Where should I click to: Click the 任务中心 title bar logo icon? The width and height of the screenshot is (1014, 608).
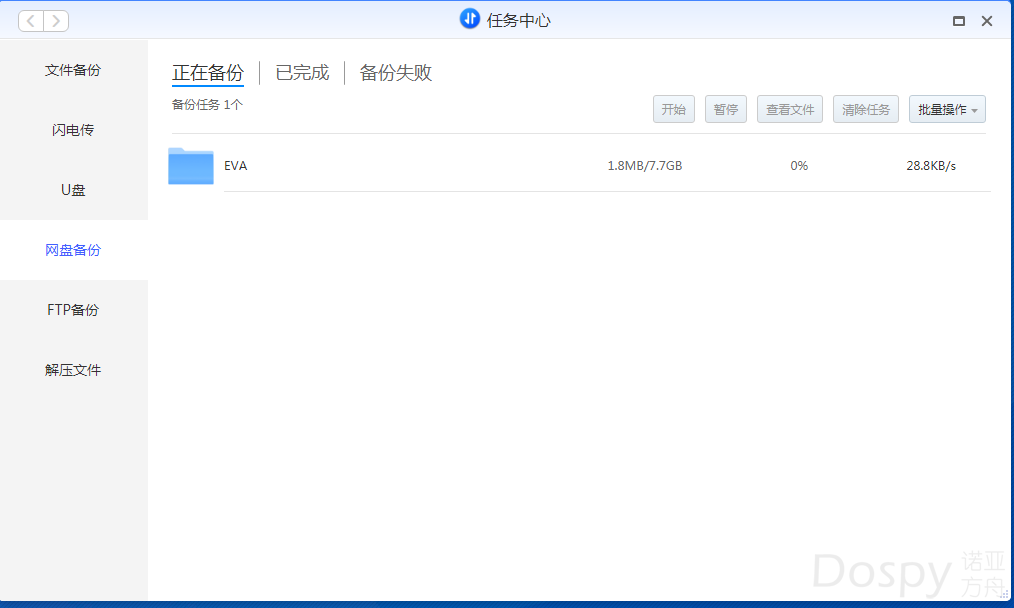(470, 19)
